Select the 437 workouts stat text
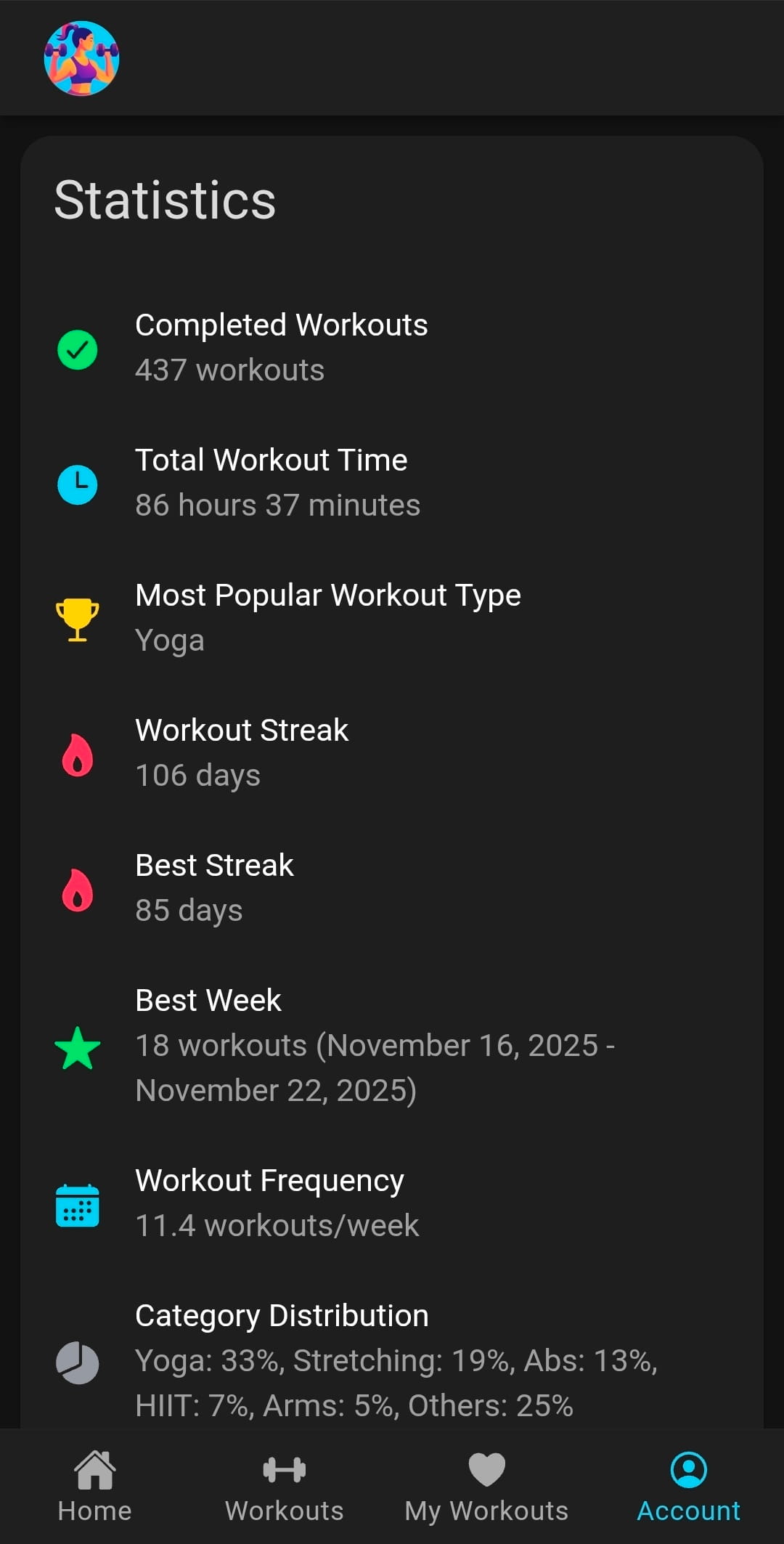 229,370
